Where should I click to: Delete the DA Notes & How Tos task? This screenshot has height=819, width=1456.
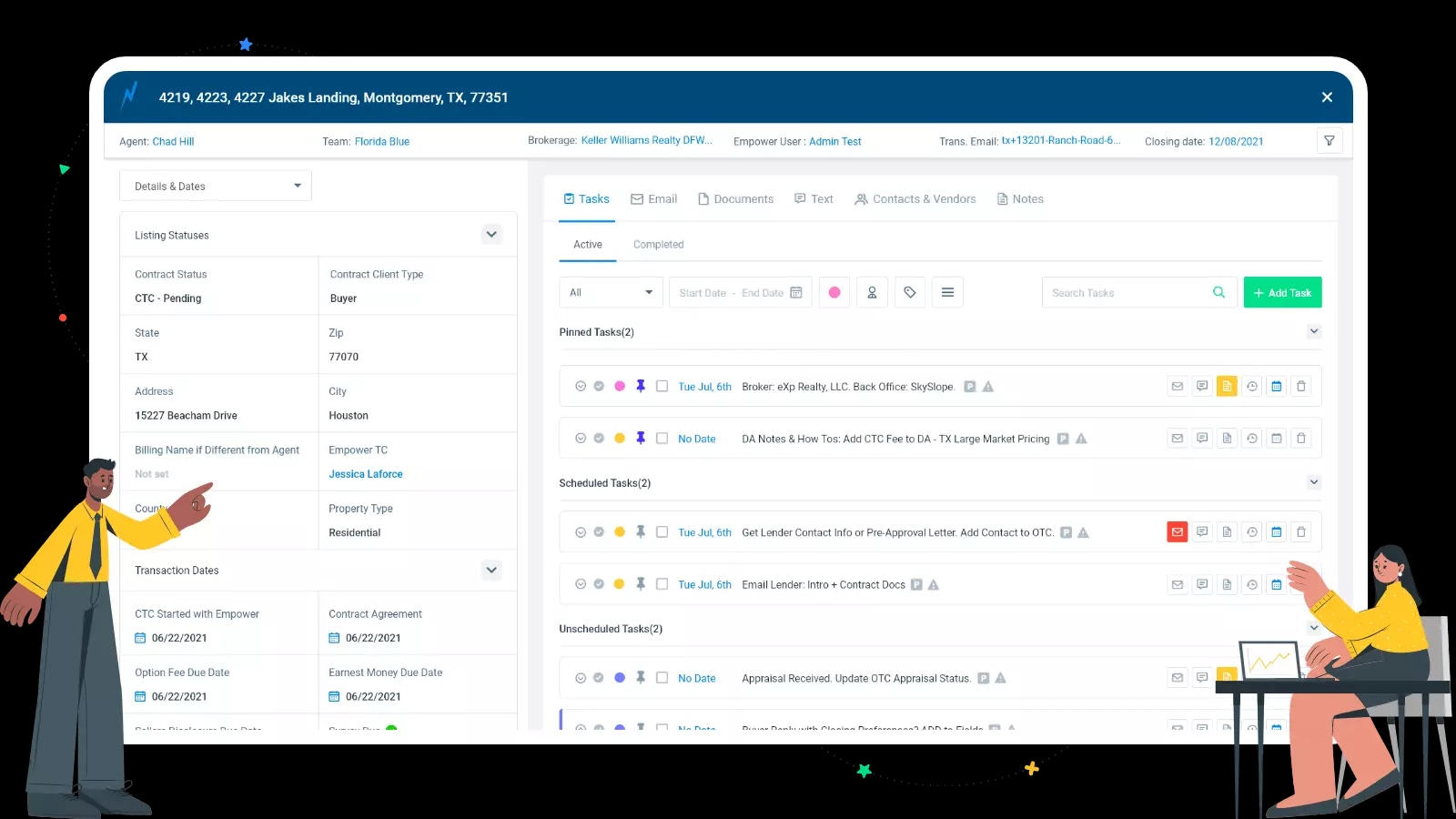[x=1301, y=438]
